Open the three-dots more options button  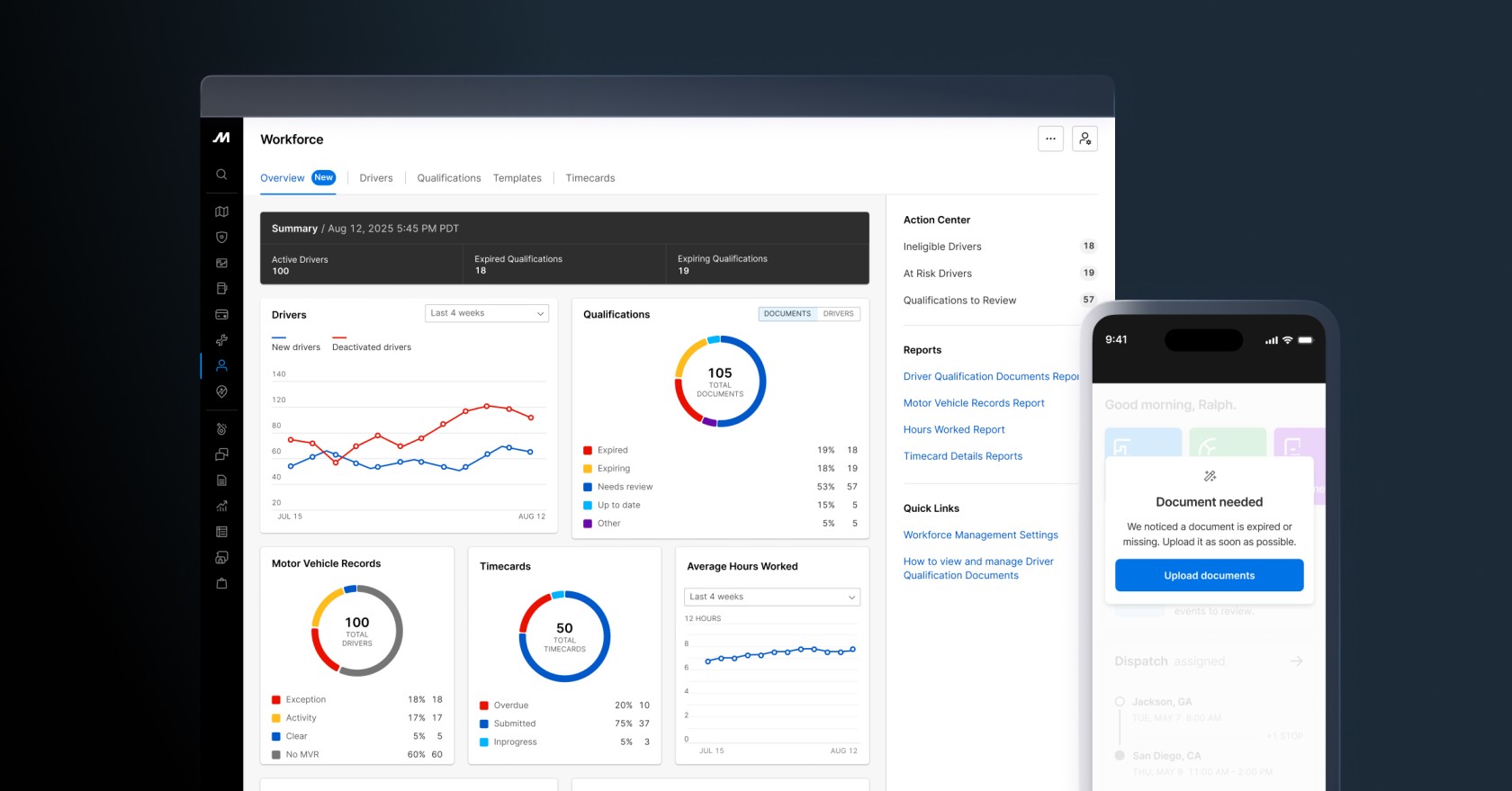point(1050,139)
